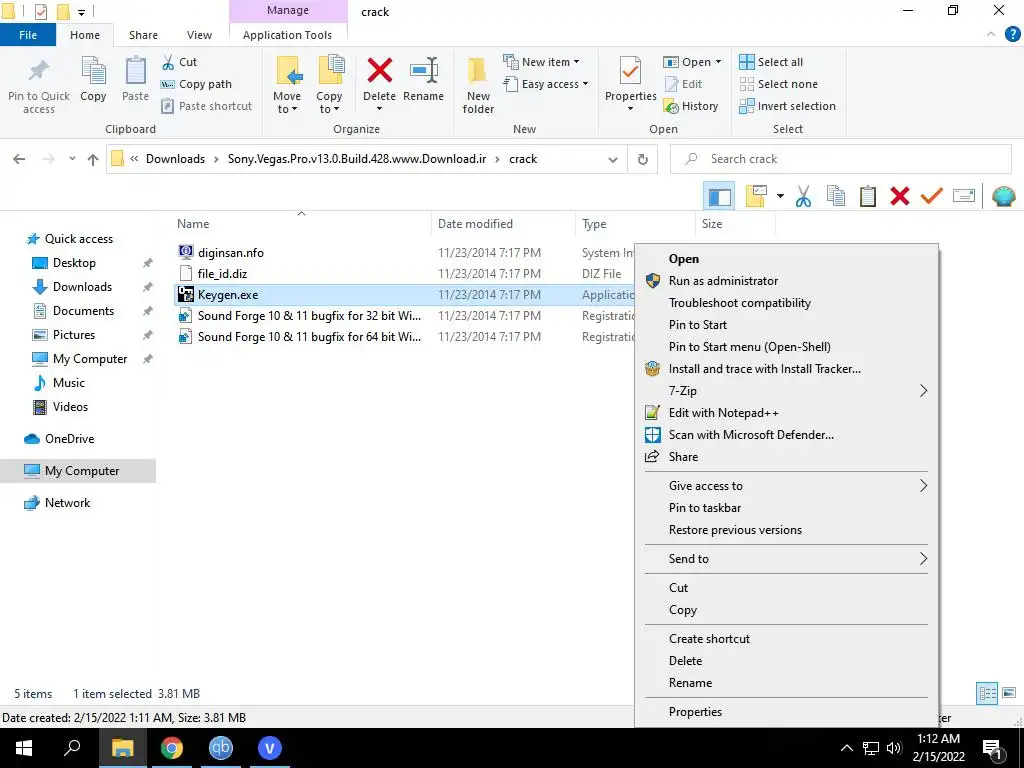Image resolution: width=1024 pixels, height=768 pixels.
Task: Select Downloads in Quick access
Action: [x=82, y=287]
